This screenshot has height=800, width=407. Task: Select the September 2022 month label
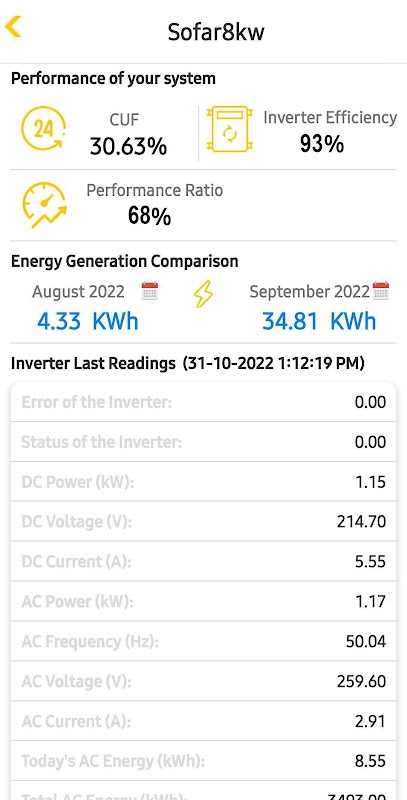coord(309,292)
